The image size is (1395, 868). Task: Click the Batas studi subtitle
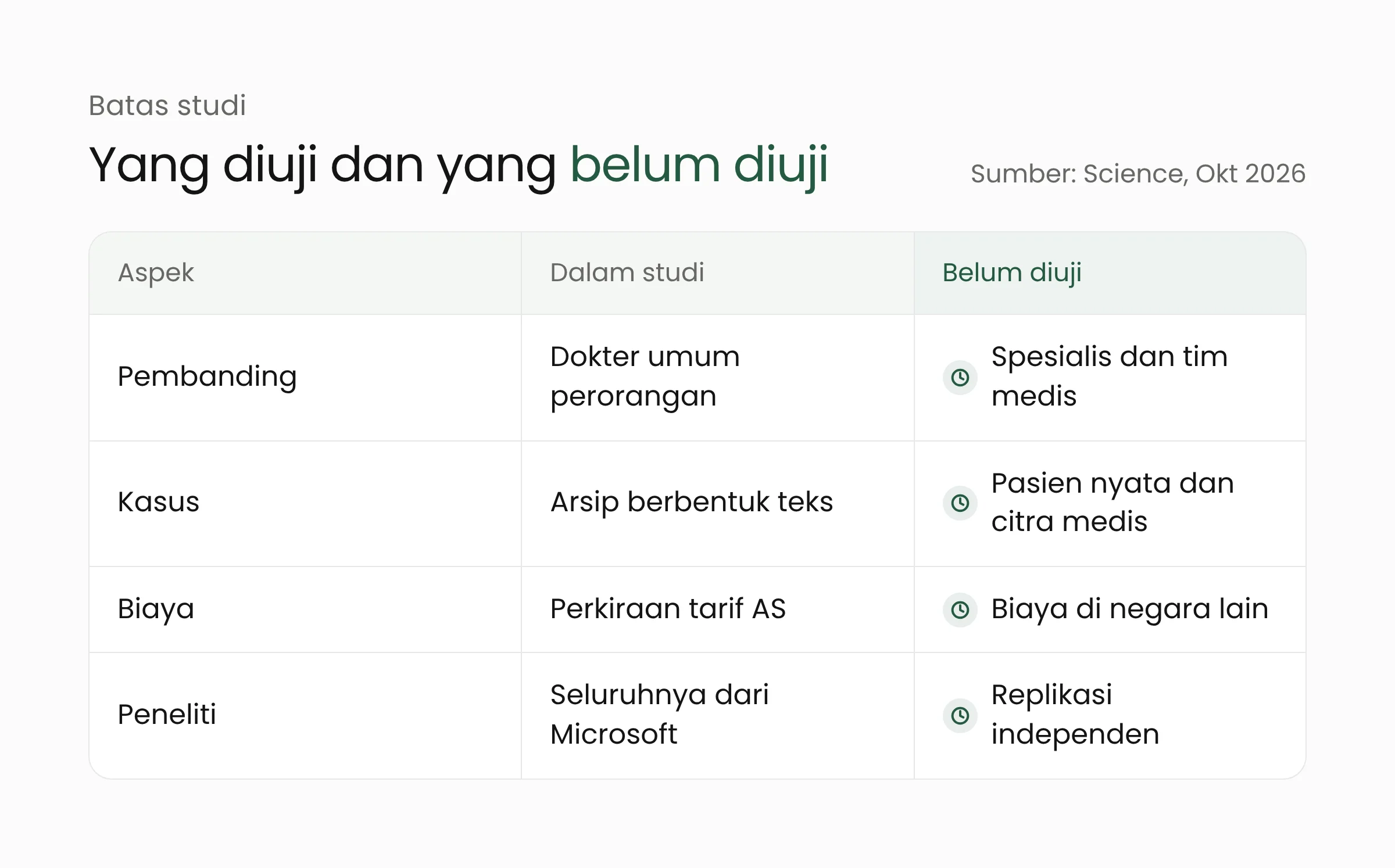pyautogui.click(x=167, y=106)
